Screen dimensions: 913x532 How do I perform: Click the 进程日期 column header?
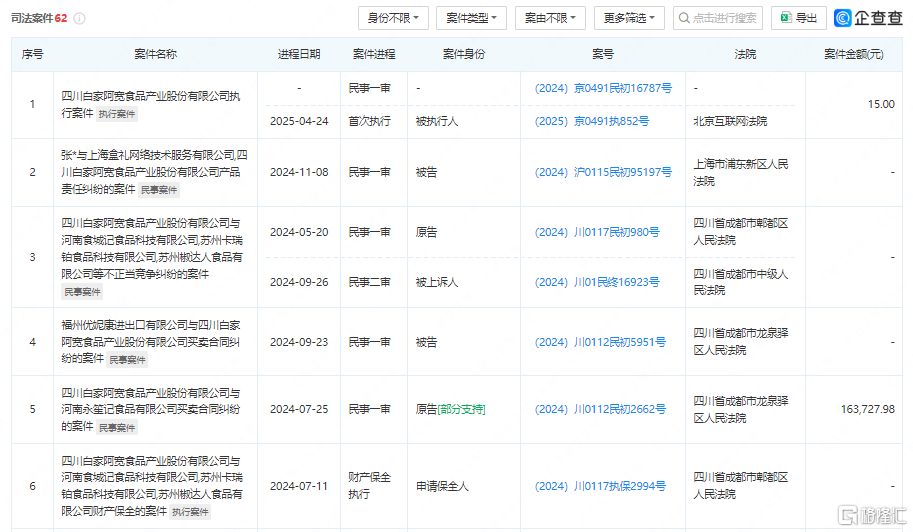click(299, 54)
